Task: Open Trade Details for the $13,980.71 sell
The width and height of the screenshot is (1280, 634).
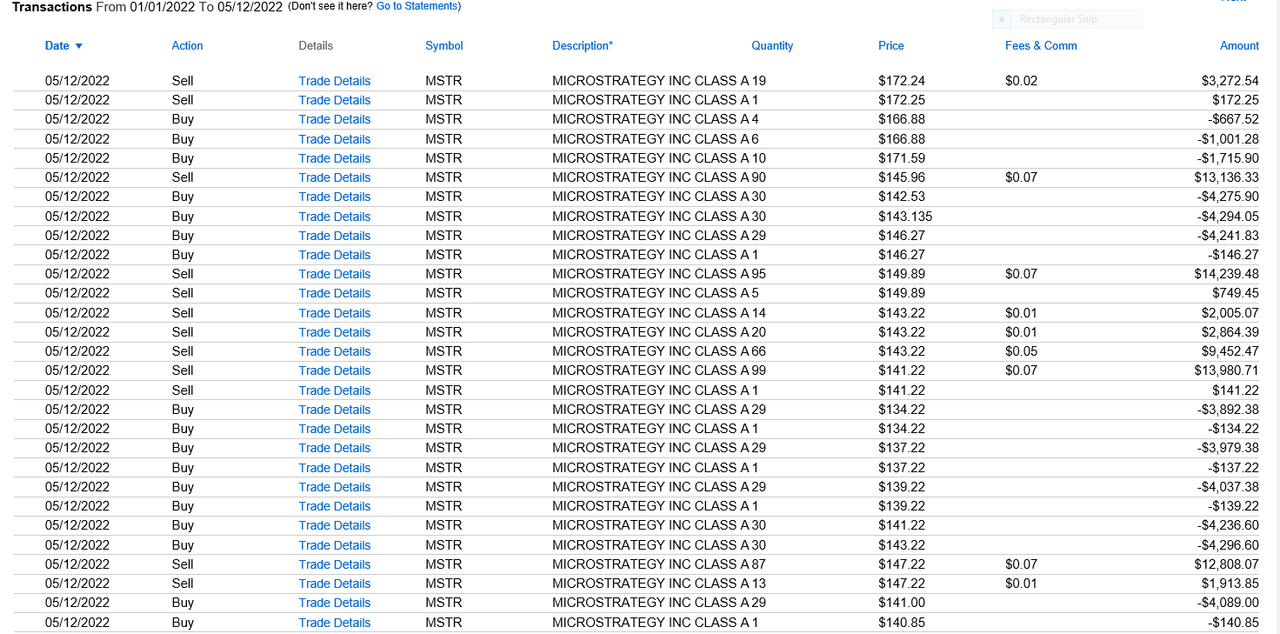Action: pyautogui.click(x=334, y=371)
